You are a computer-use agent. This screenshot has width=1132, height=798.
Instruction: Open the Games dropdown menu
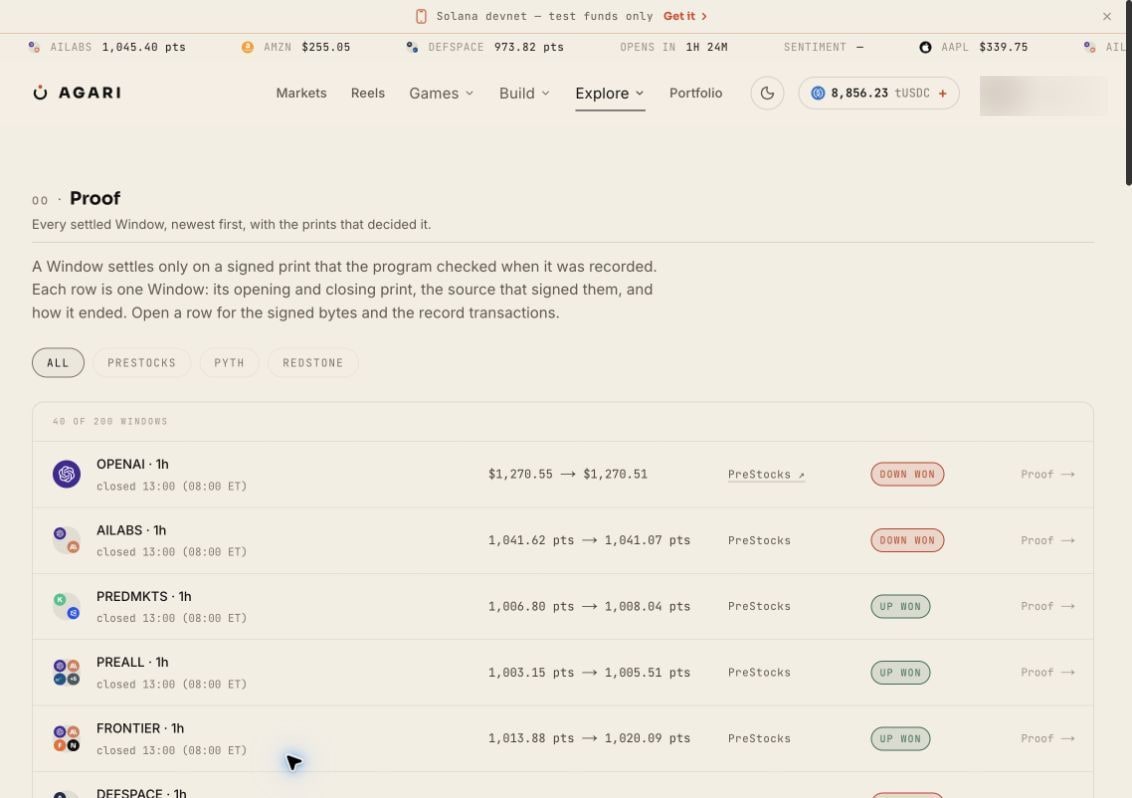coord(441,93)
